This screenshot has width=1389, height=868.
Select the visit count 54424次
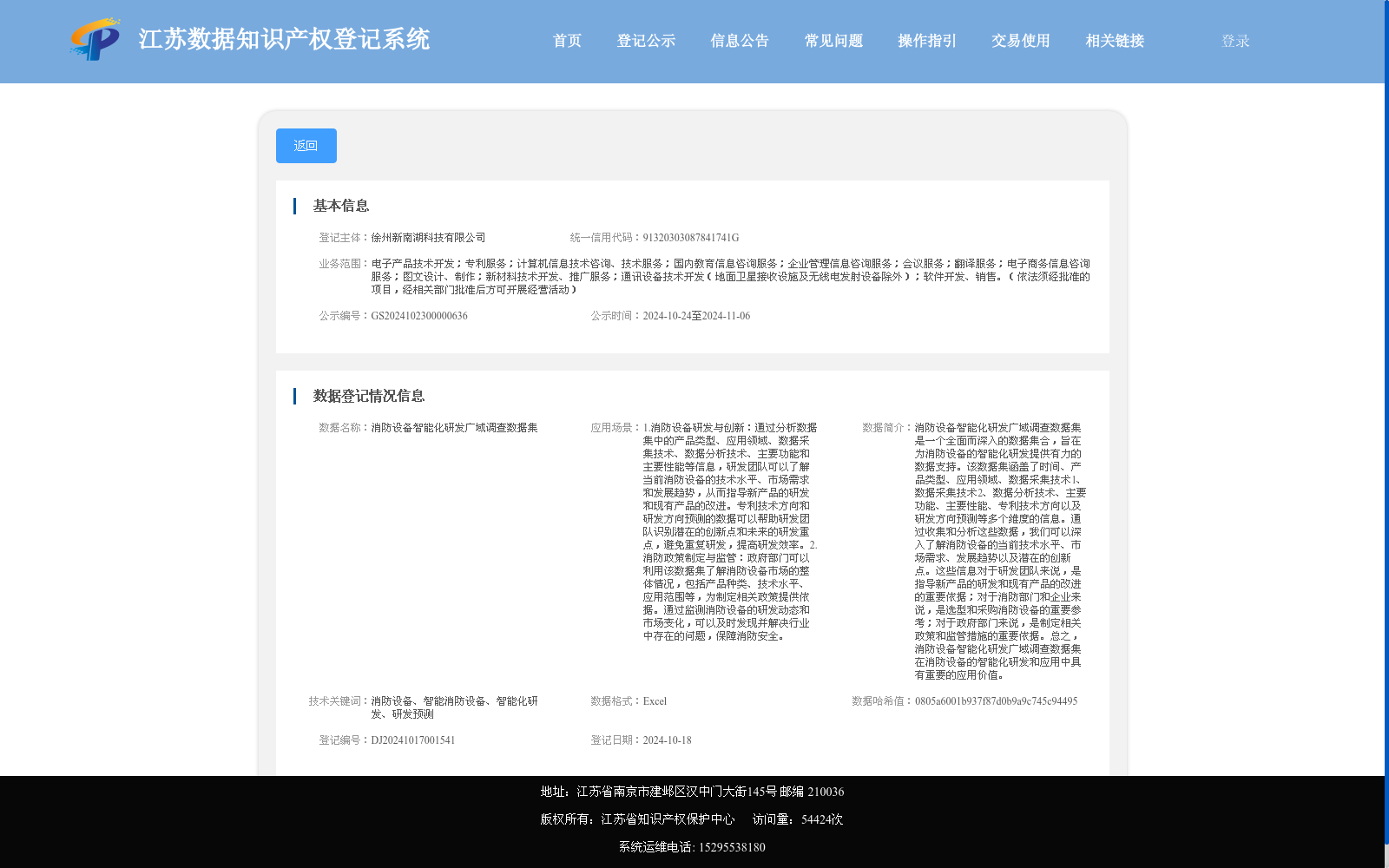tap(822, 819)
